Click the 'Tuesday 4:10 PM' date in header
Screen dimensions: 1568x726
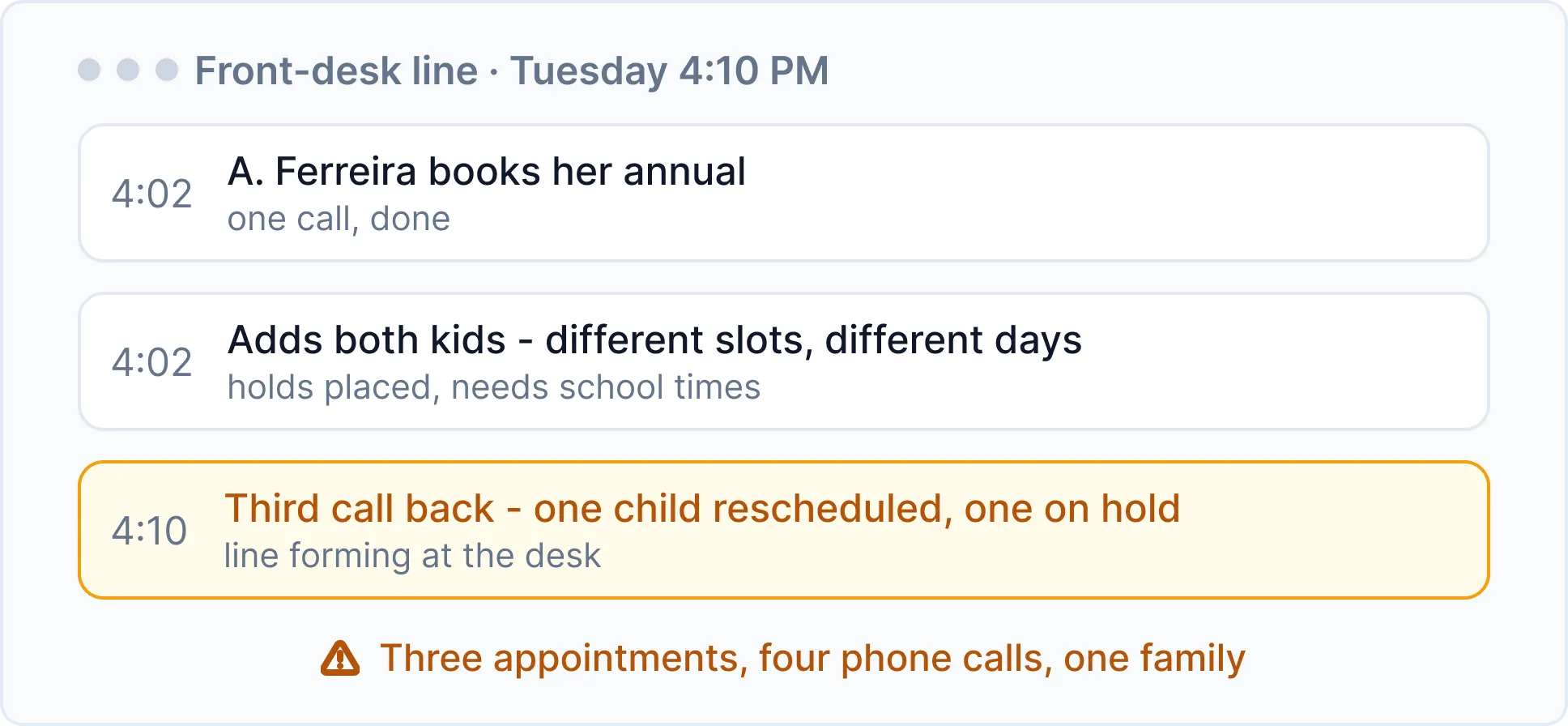click(x=670, y=71)
